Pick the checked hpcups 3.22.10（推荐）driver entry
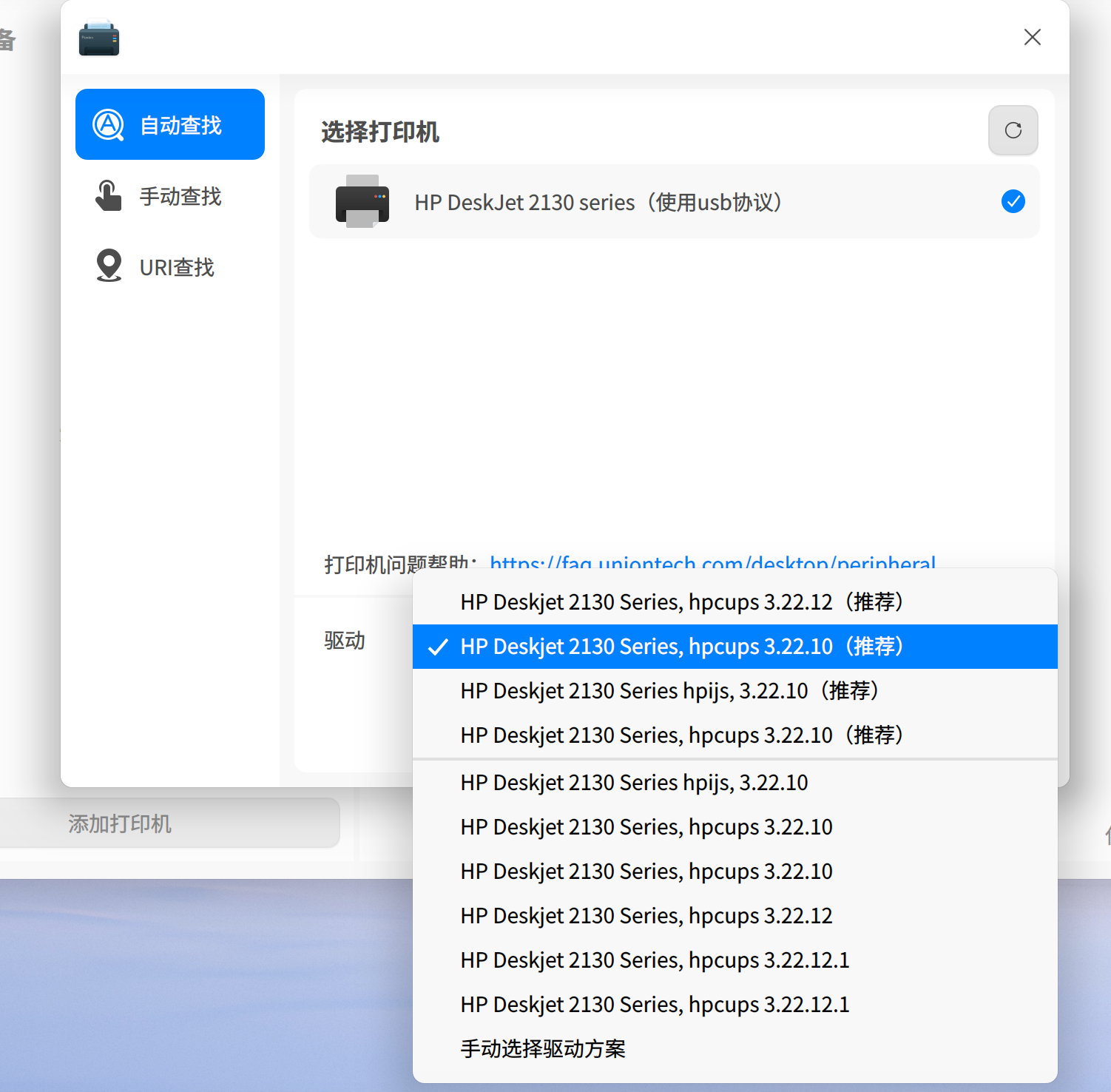The height and width of the screenshot is (1092, 1111). tap(735, 647)
